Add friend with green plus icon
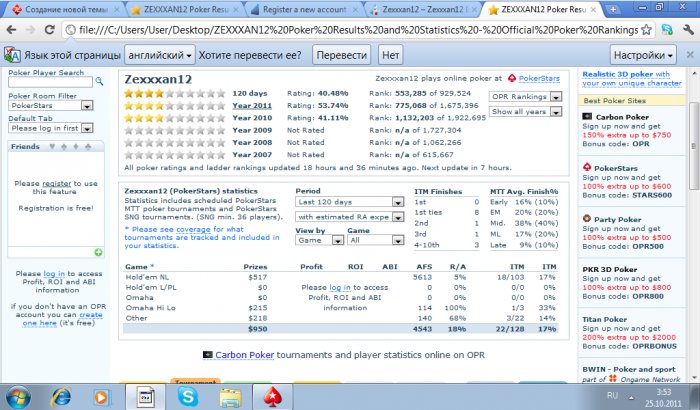Screen dimensions: 700x410 (x=98, y=252)
